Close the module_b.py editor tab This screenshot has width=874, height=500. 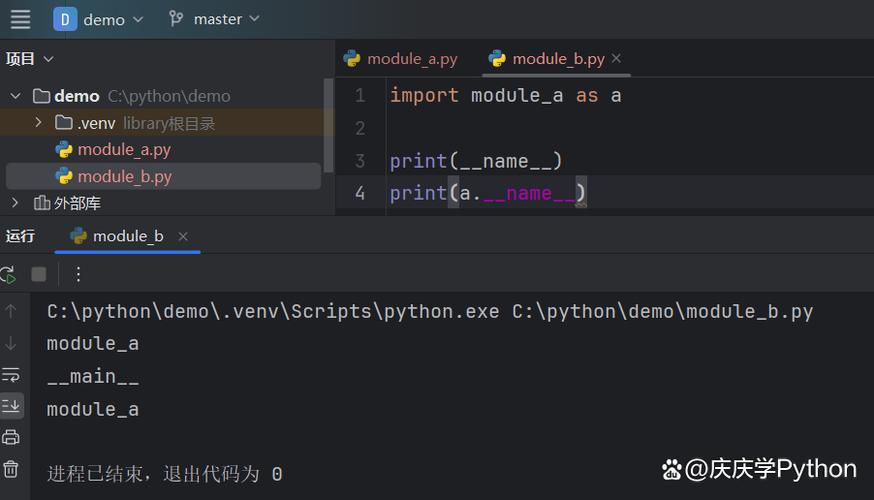pyautogui.click(x=616, y=58)
